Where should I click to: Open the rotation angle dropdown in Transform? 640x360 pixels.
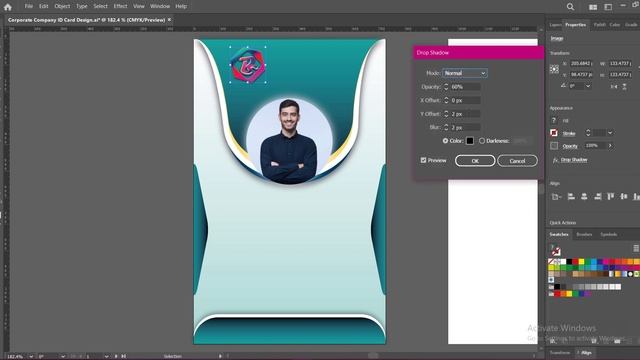588,86
